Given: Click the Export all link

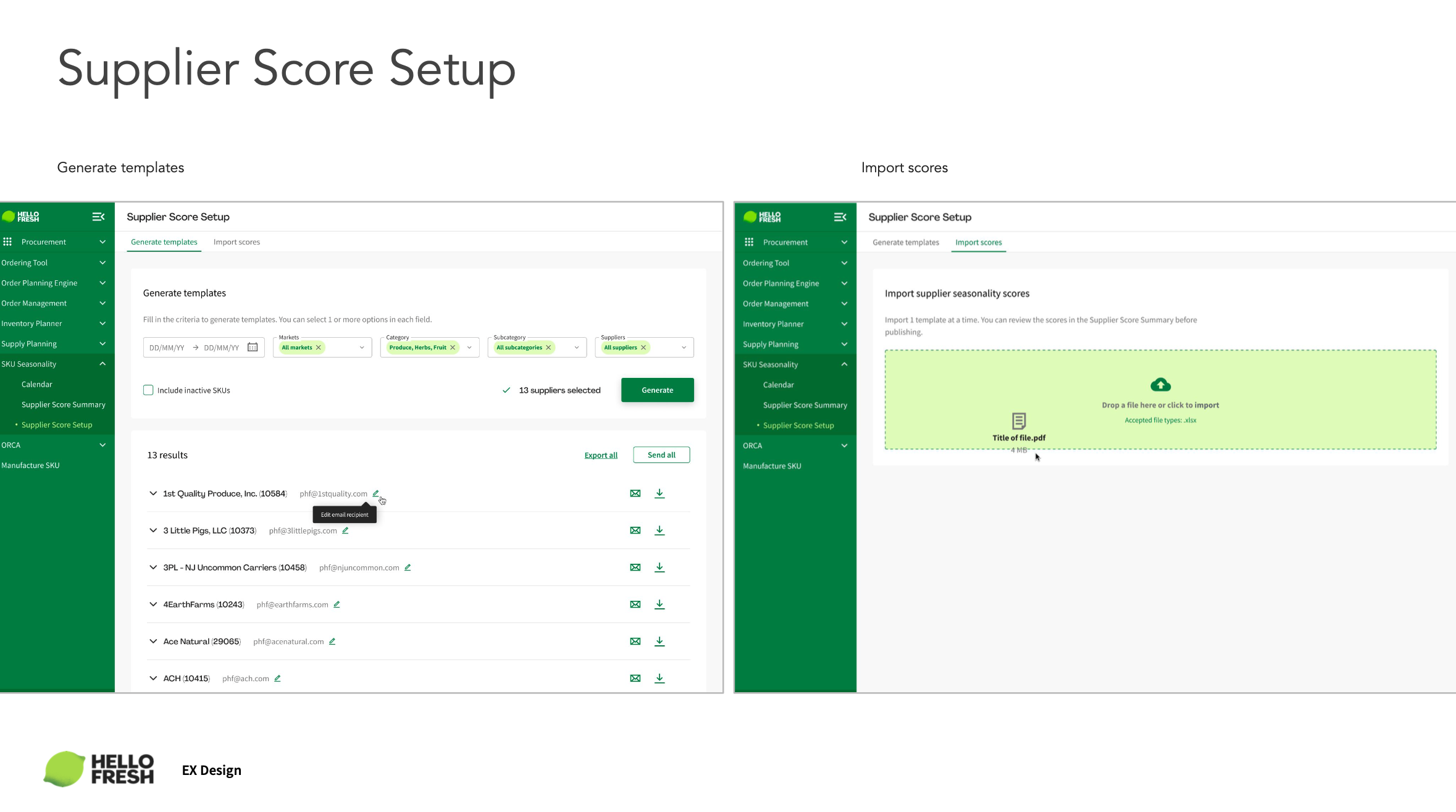Looking at the screenshot, I should pyautogui.click(x=600, y=455).
